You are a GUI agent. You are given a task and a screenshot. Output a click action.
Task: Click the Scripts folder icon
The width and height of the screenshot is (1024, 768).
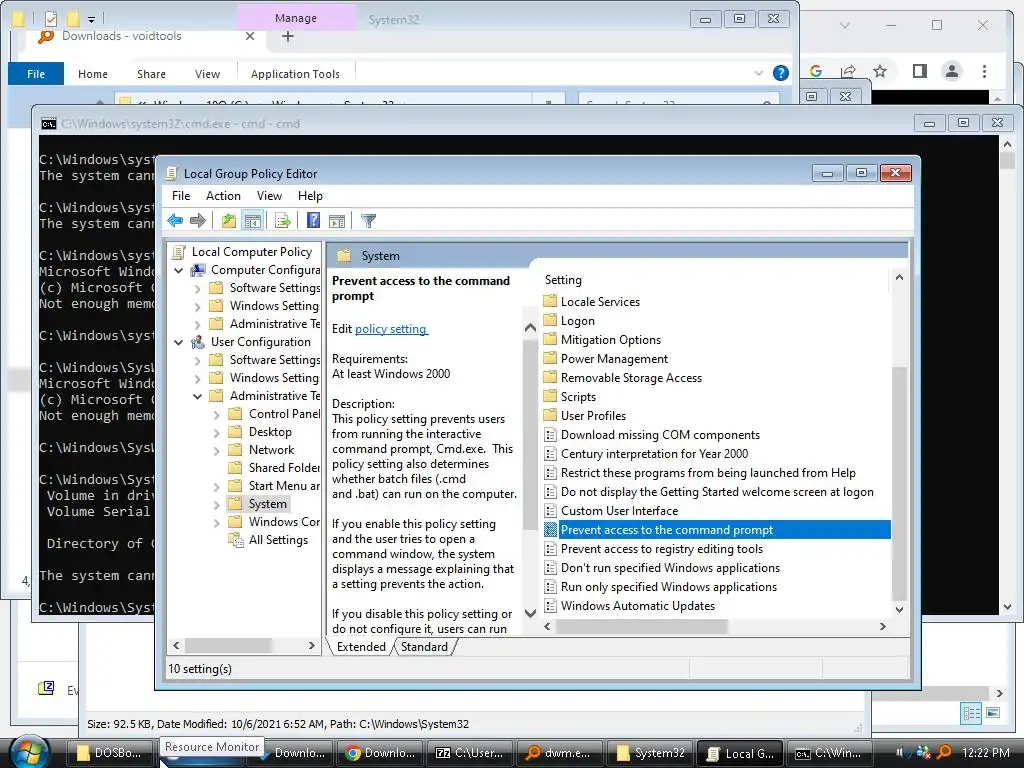coord(551,396)
